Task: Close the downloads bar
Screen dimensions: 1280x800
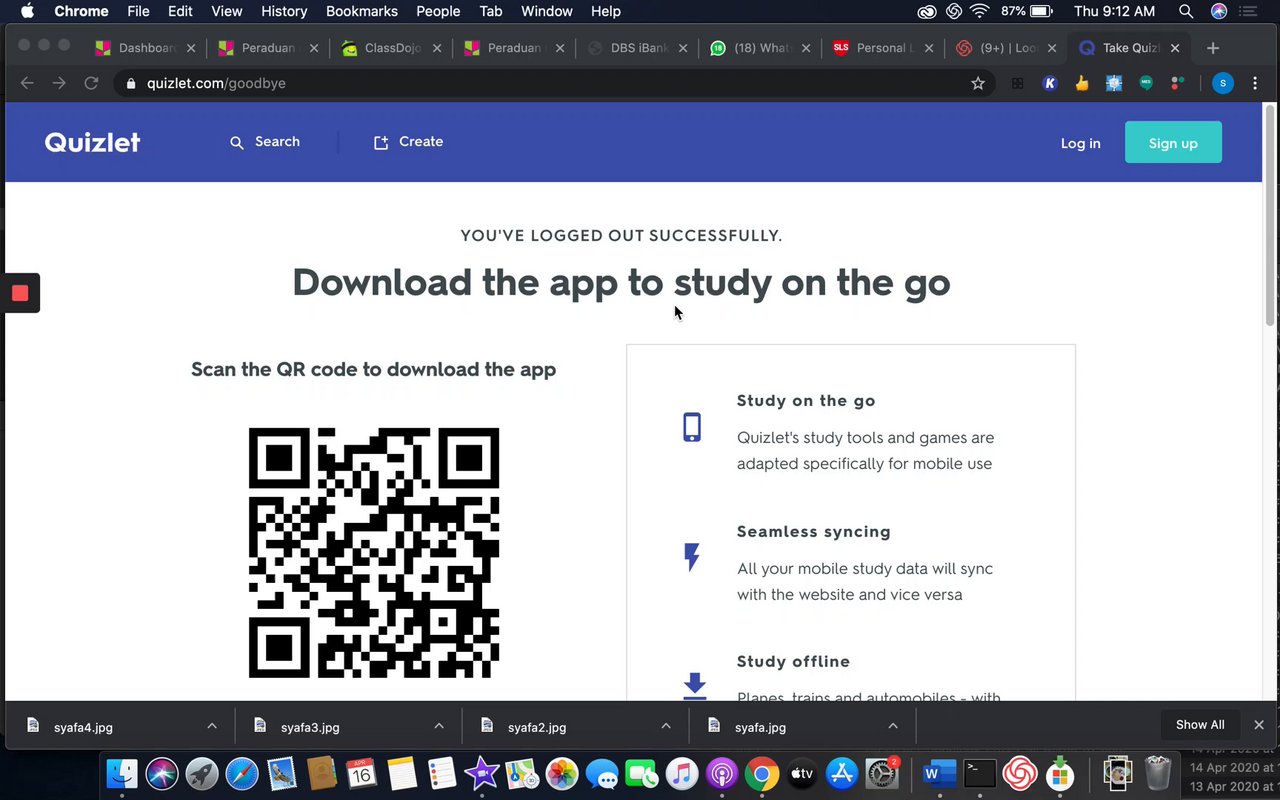Action: tap(1259, 725)
